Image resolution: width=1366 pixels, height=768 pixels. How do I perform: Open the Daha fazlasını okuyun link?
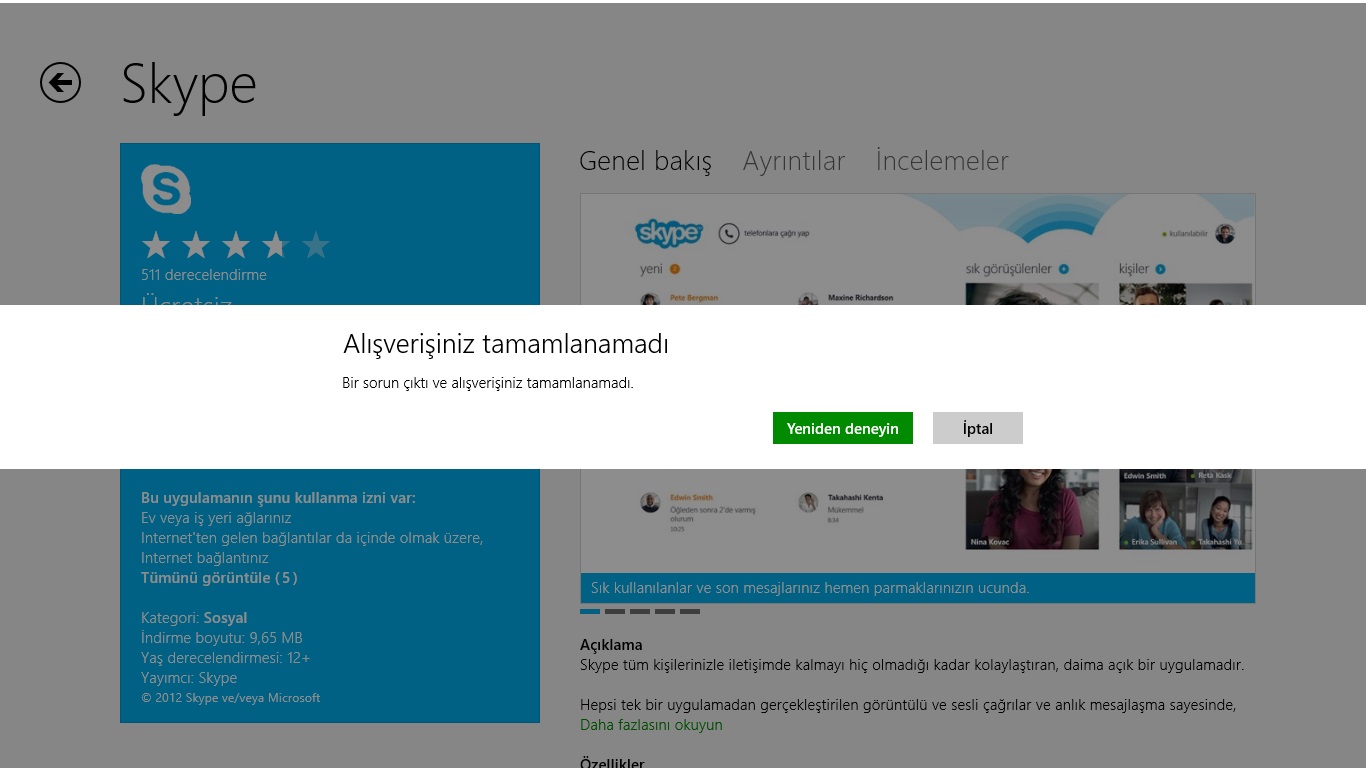coord(651,725)
